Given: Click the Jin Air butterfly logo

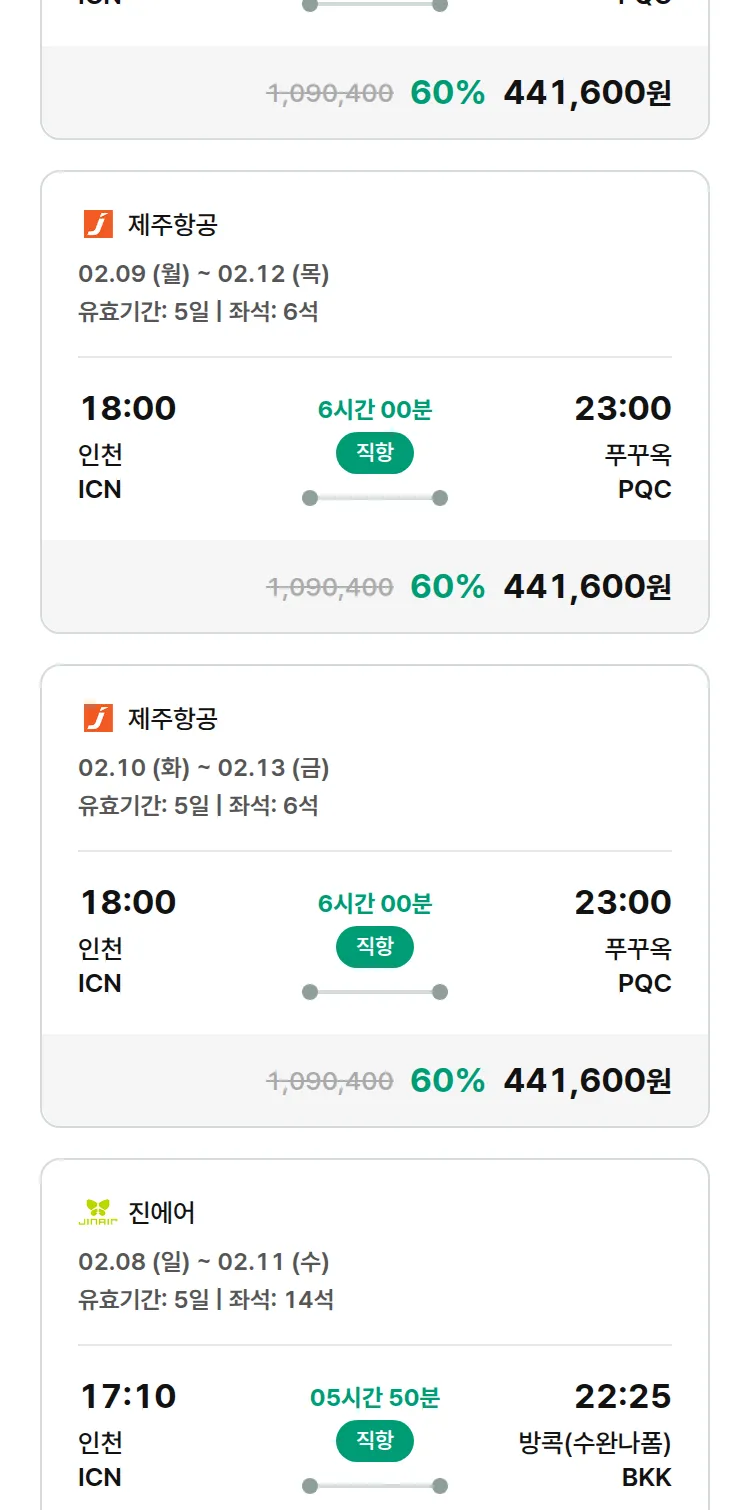Looking at the screenshot, I should point(98,1213).
